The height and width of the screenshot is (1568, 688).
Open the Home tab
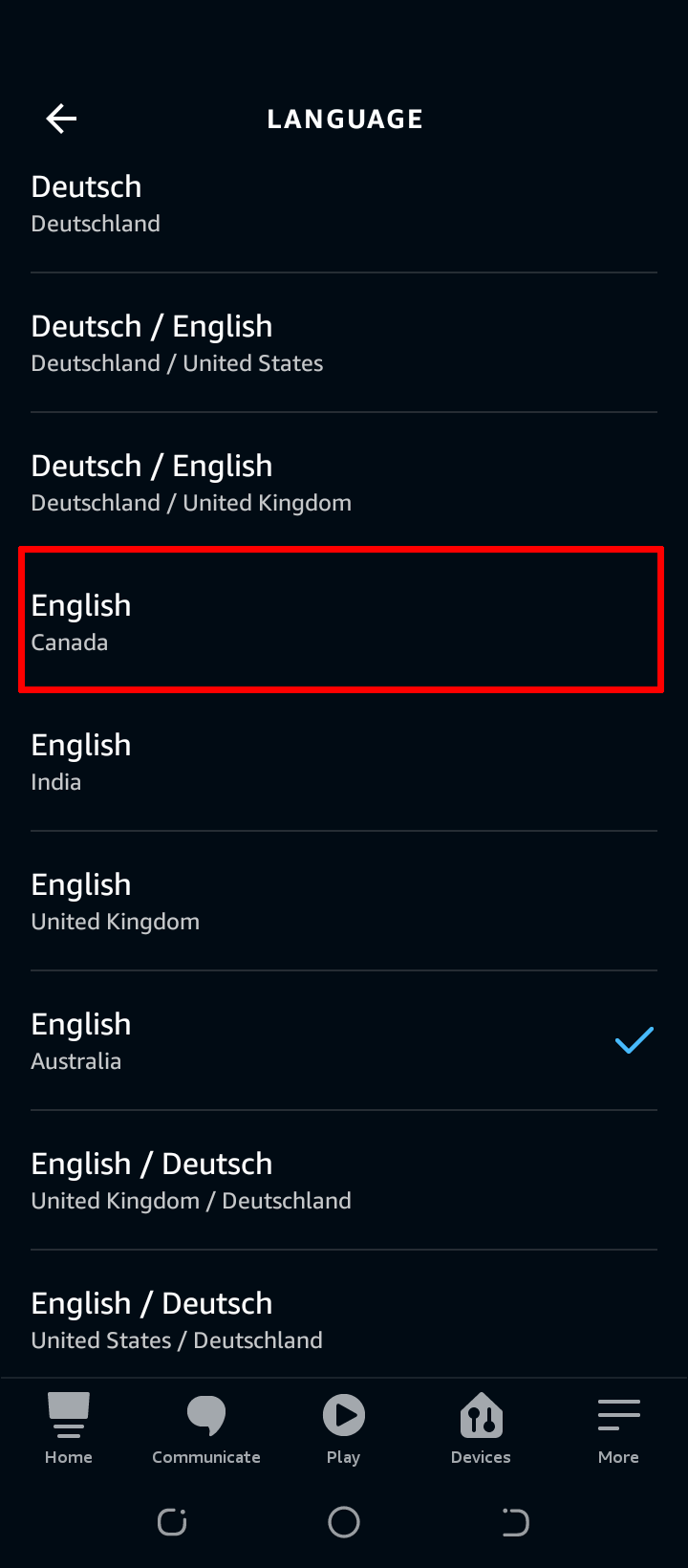(x=69, y=1428)
